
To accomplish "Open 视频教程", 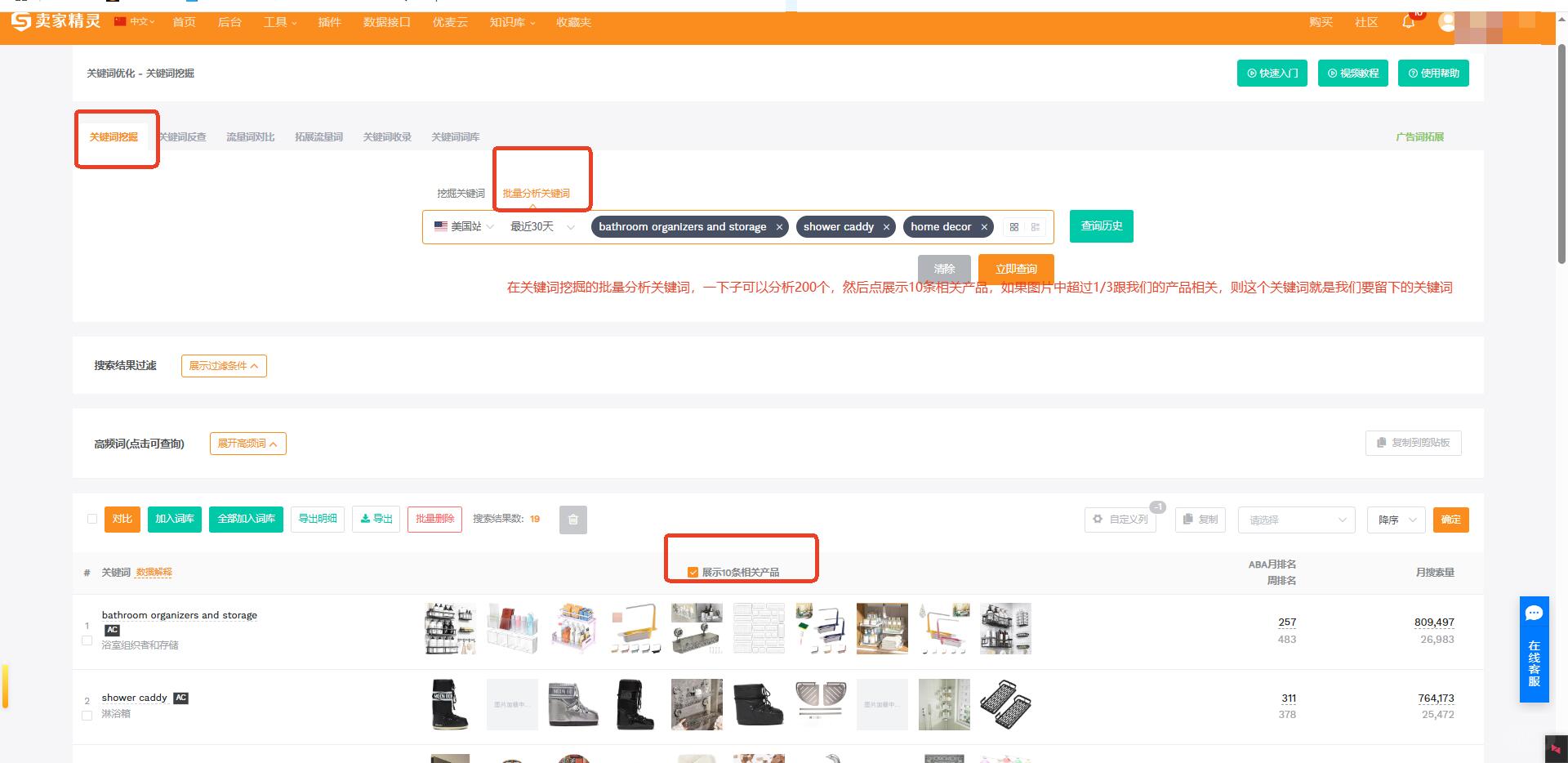I will pos(1353,74).
